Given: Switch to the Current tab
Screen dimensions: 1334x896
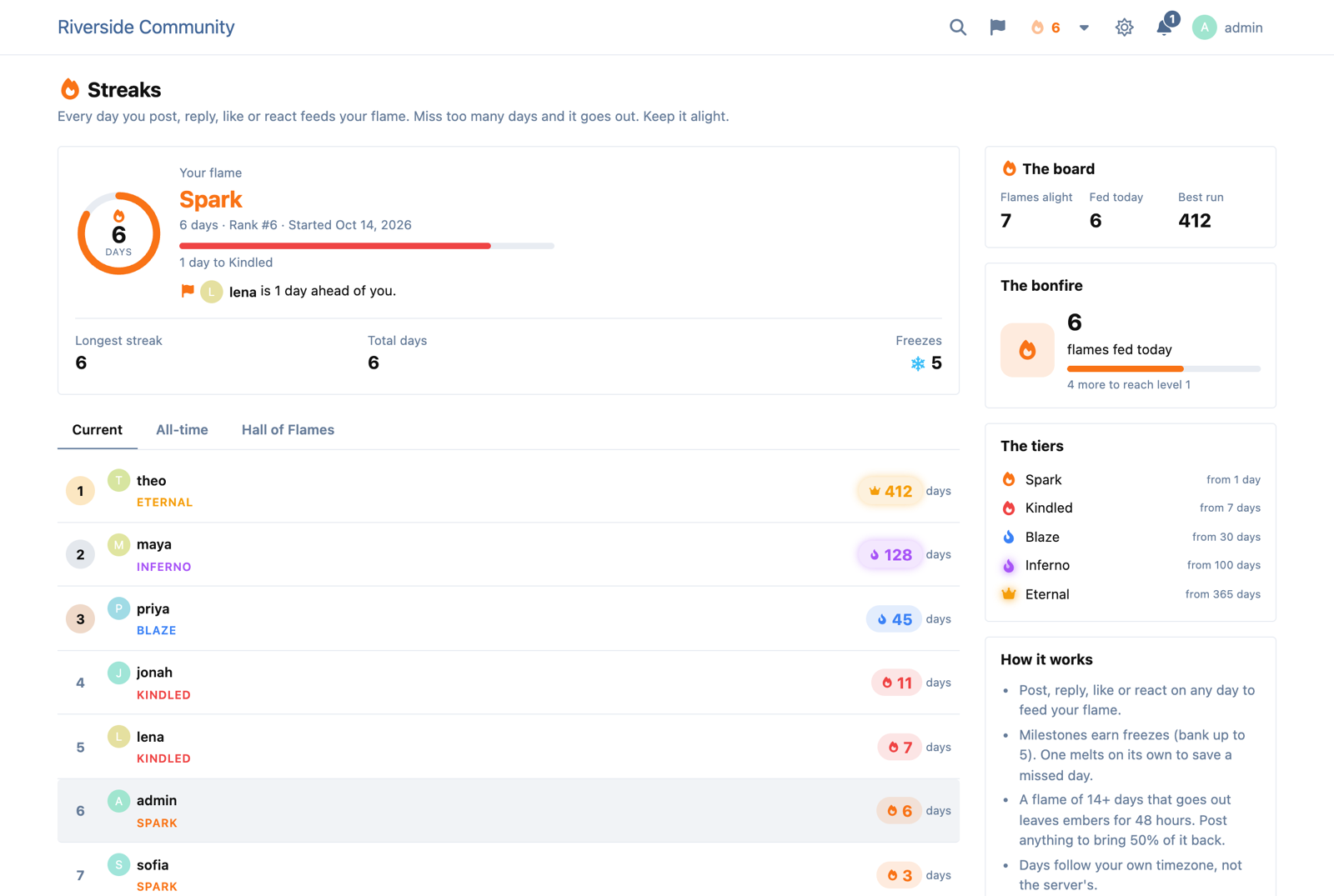Looking at the screenshot, I should [x=97, y=430].
